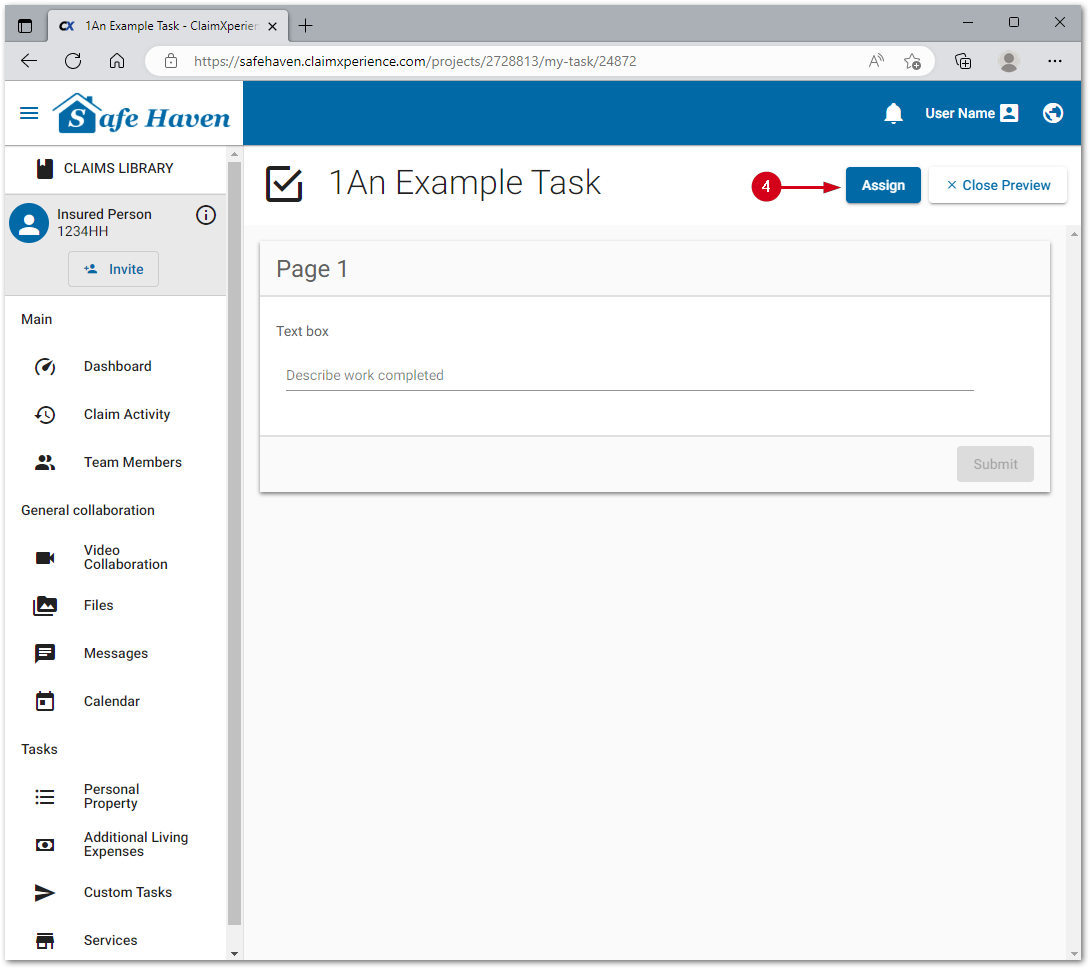Image resolution: width=1090 pixels, height=969 pixels.
Task: Open Messages in the sidebar
Action: pos(115,654)
